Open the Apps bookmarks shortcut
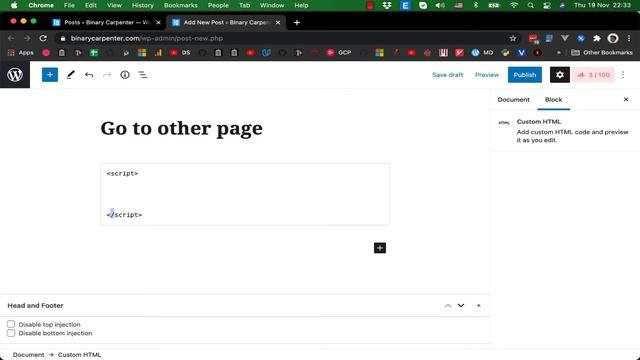Image resolution: width=640 pixels, height=360 pixels. click(x=21, y=53)
